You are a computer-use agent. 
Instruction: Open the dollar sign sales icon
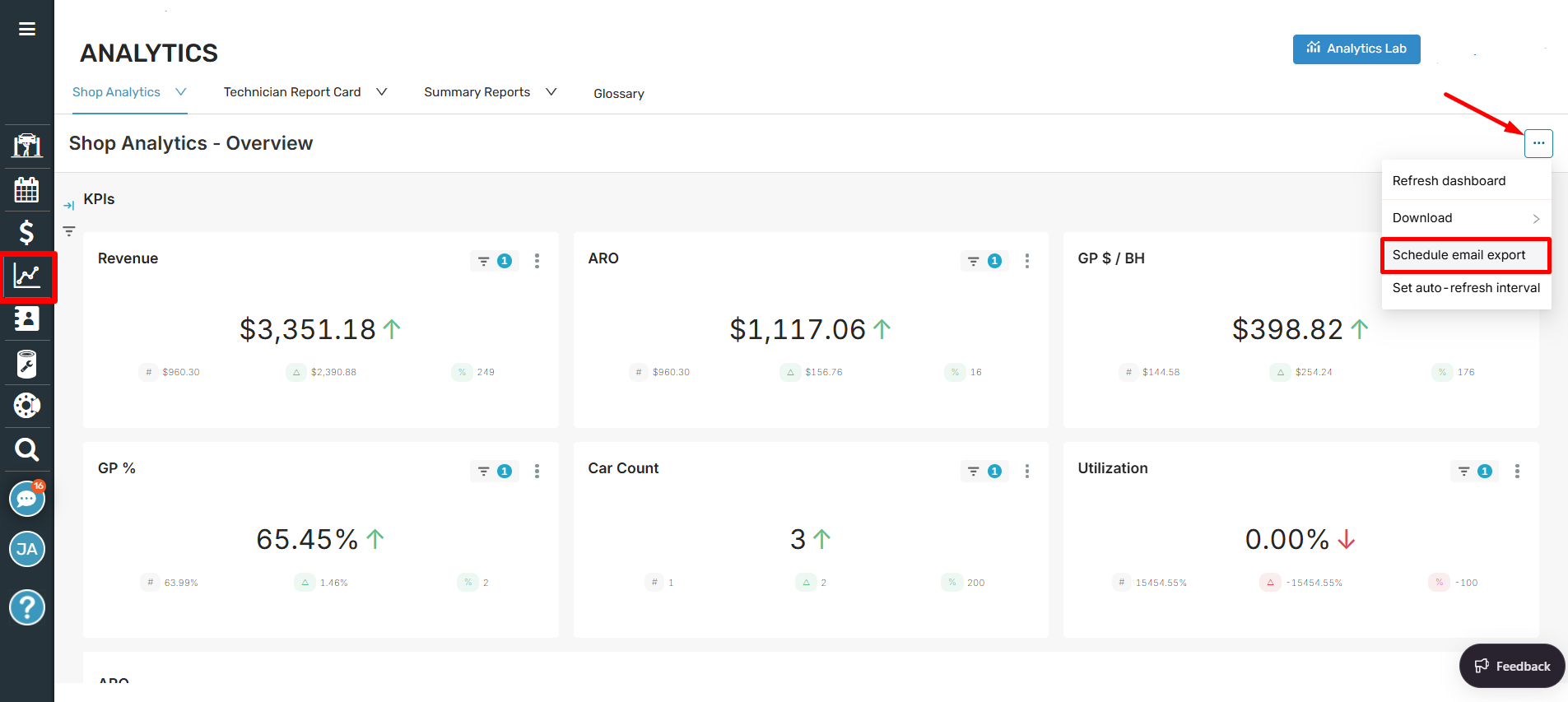[x=27, y=233]
